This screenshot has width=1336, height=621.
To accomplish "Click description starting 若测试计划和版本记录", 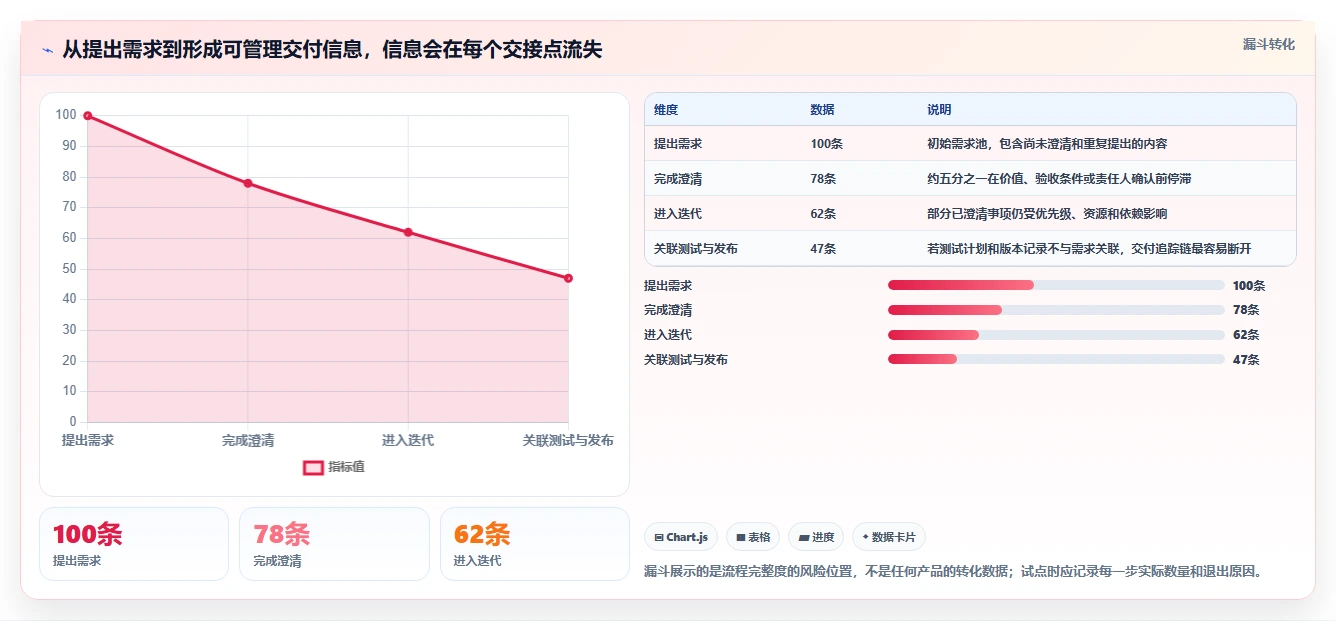I will click(x=1089, y=249).
